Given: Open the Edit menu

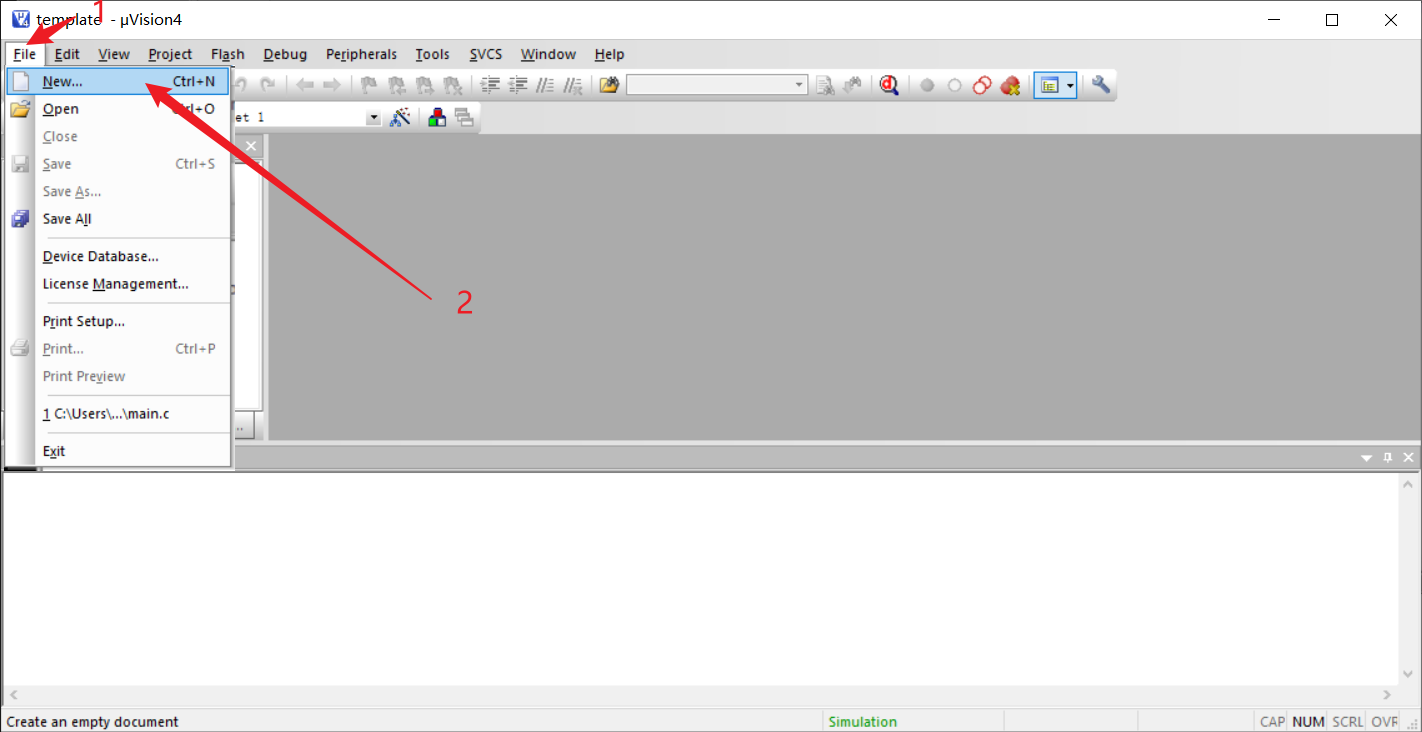Looking at the screenshot, I should pos(67,54).
